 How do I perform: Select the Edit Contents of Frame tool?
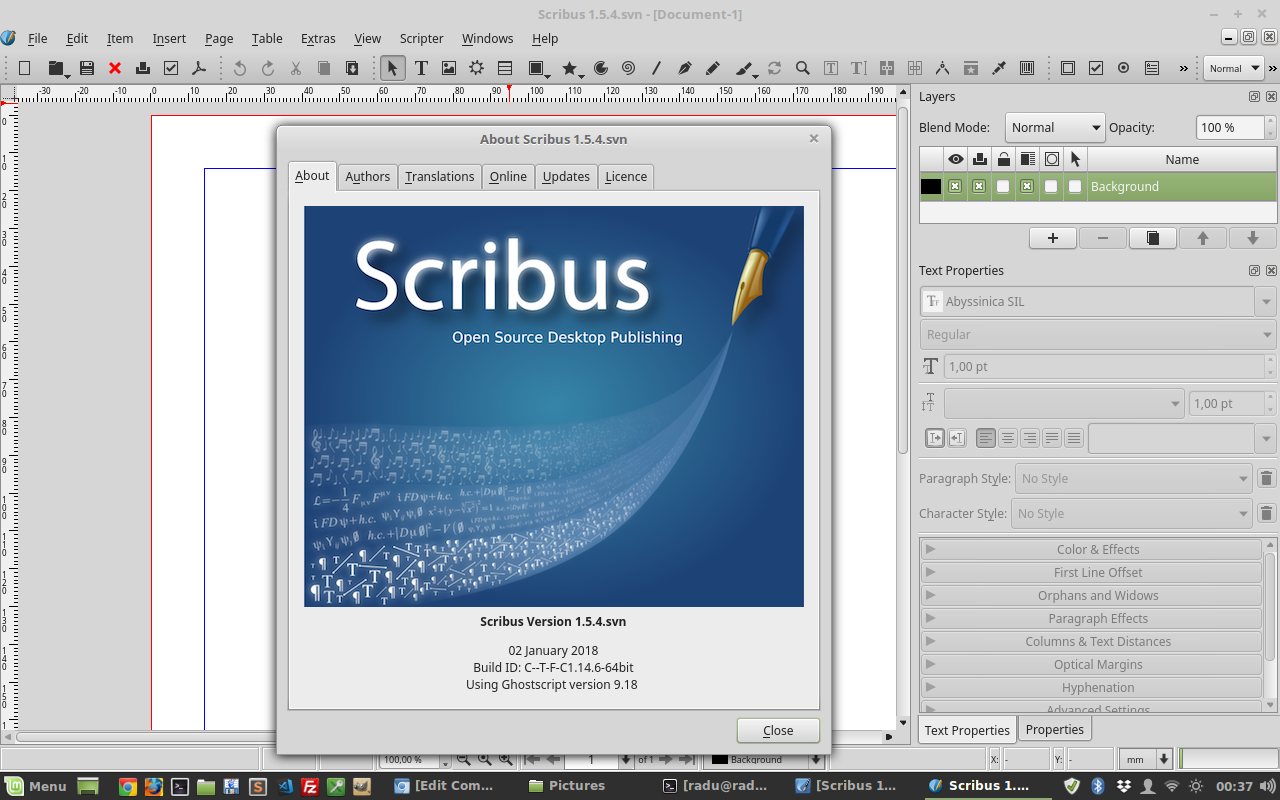coord(830,68)
